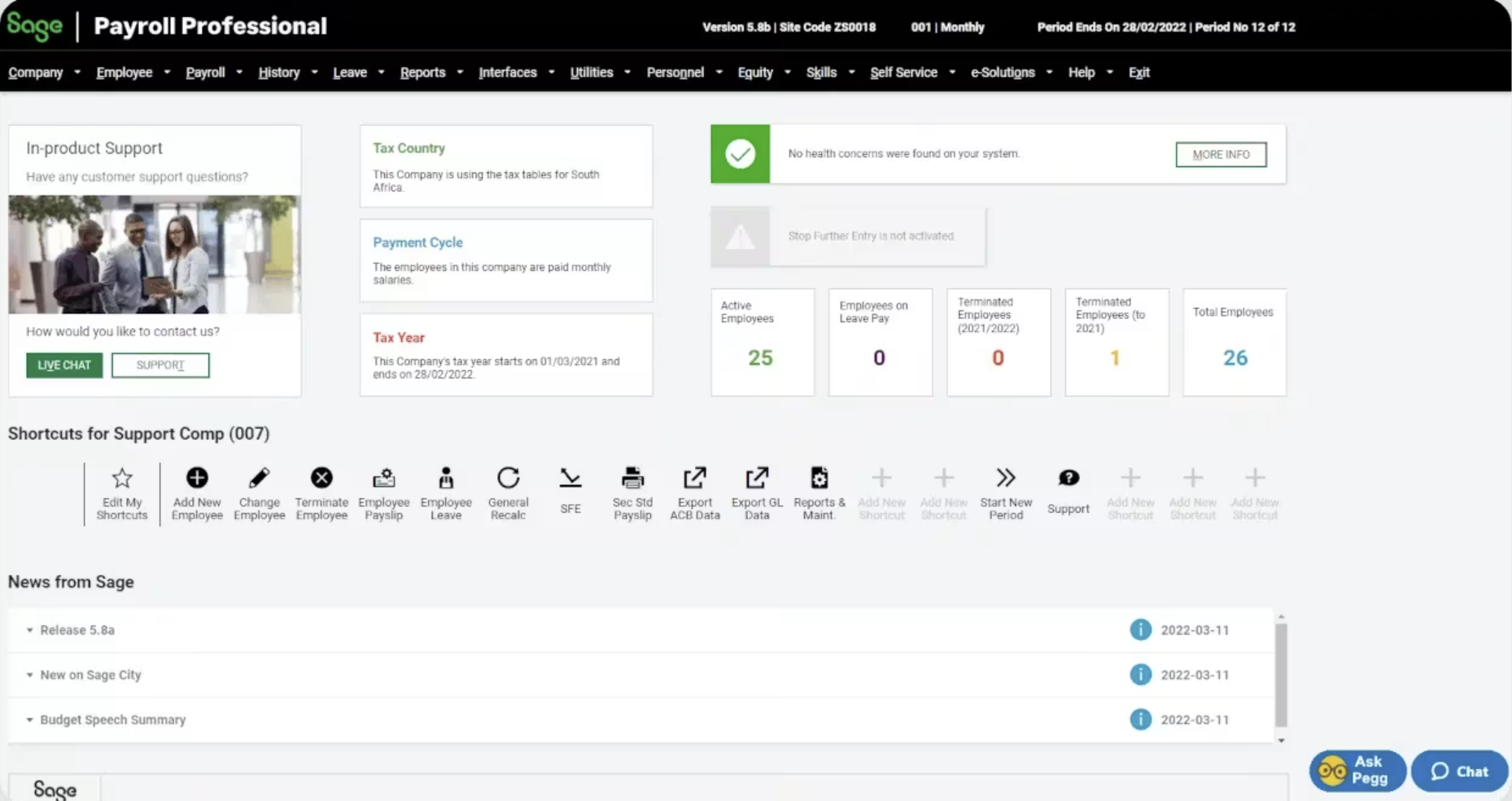This screenshot has height=801, width=1512.
Task: Open the Employee Payslip shortcut
Action: pyautogui.click(x=383, y=493)
